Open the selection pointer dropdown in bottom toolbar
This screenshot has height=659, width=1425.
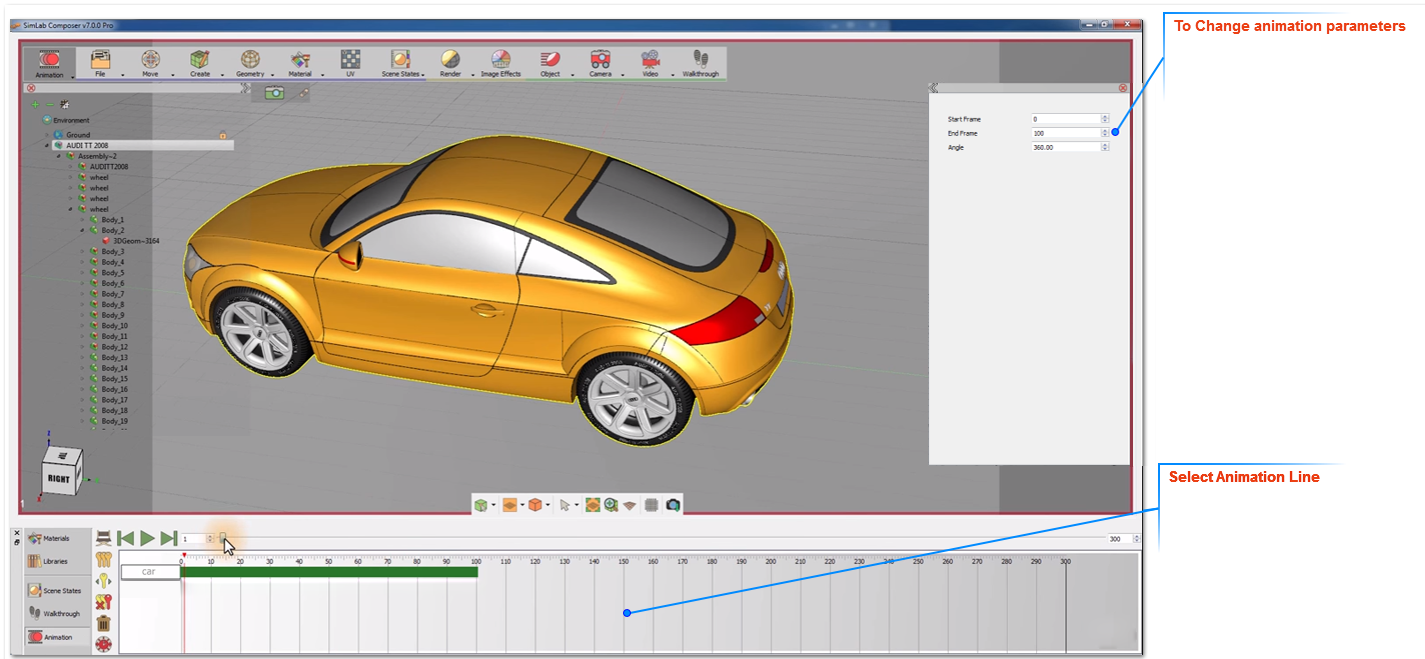tap(577, 505)
